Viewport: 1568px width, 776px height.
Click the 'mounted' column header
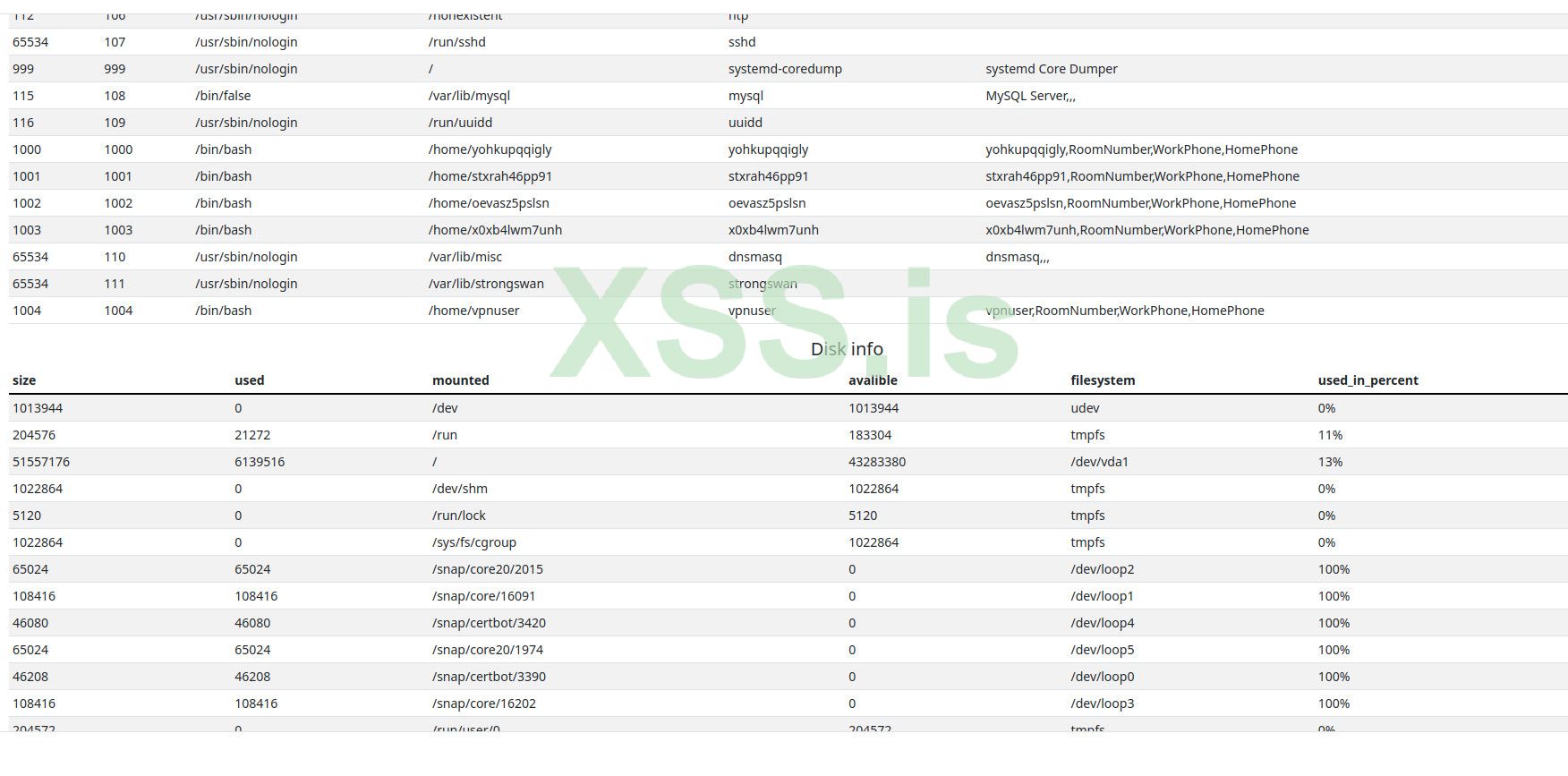pyautogui.click(x=461, y=380)
